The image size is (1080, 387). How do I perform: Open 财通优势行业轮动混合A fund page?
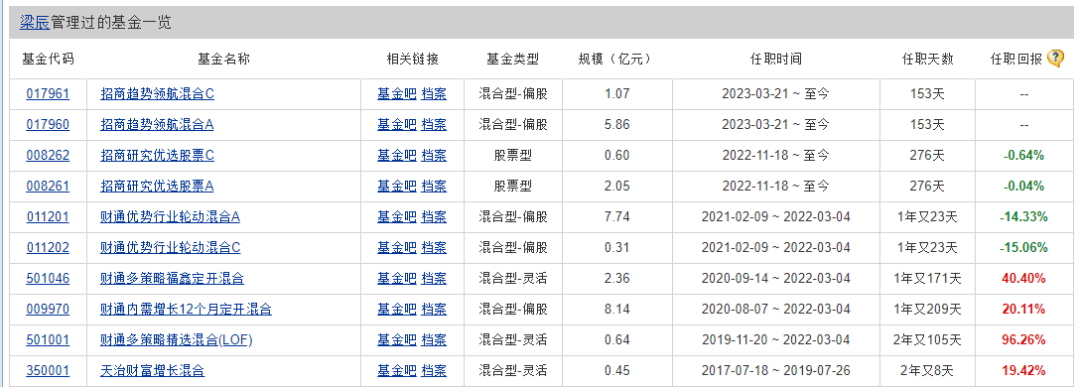coord(170,217)
